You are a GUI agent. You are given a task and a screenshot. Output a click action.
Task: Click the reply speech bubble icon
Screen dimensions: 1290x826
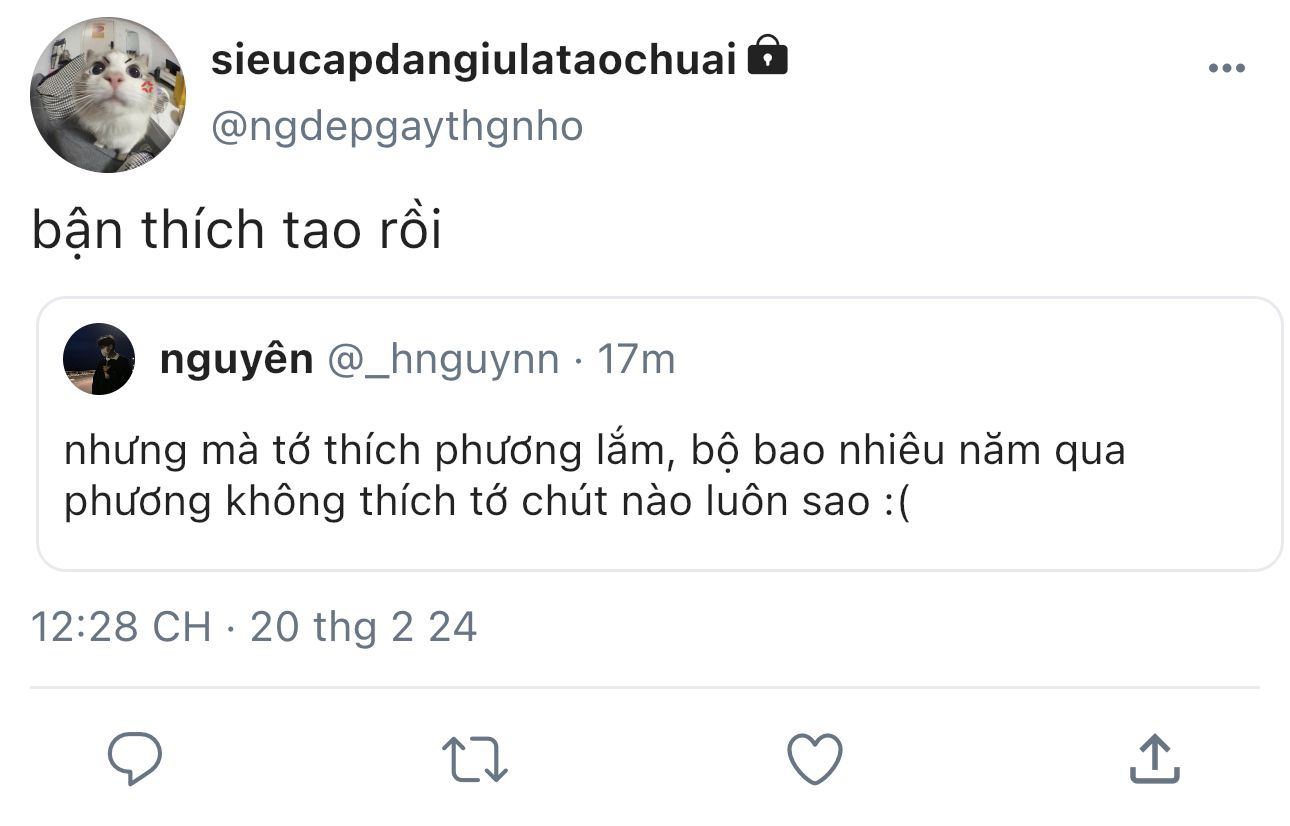[x=135, y=759]
